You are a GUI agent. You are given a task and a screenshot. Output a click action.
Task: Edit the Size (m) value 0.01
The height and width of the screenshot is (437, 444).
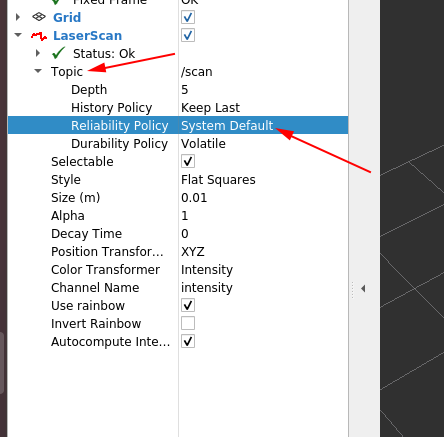[194, 198]
